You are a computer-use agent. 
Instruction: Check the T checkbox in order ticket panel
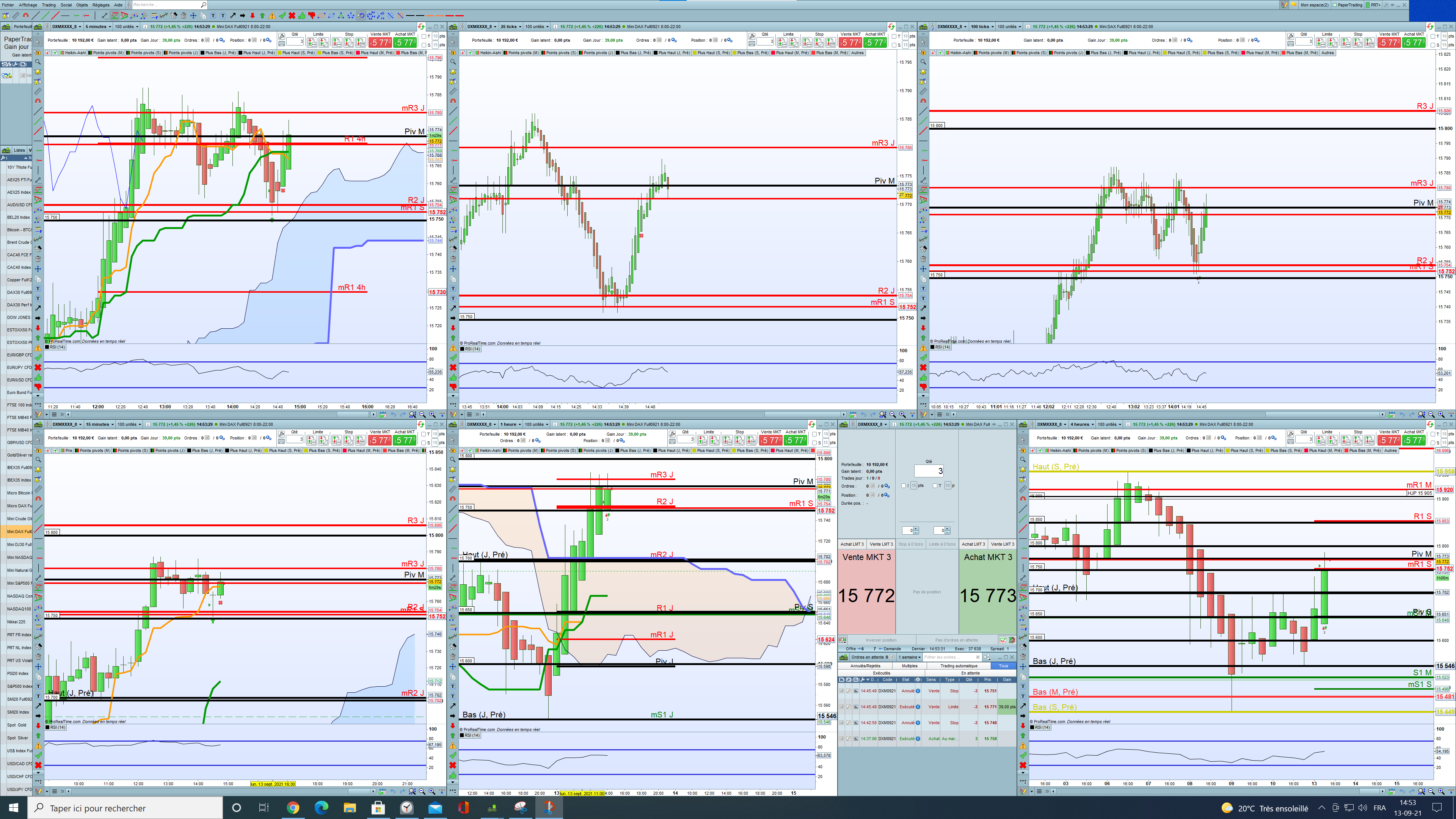[935, 485]
